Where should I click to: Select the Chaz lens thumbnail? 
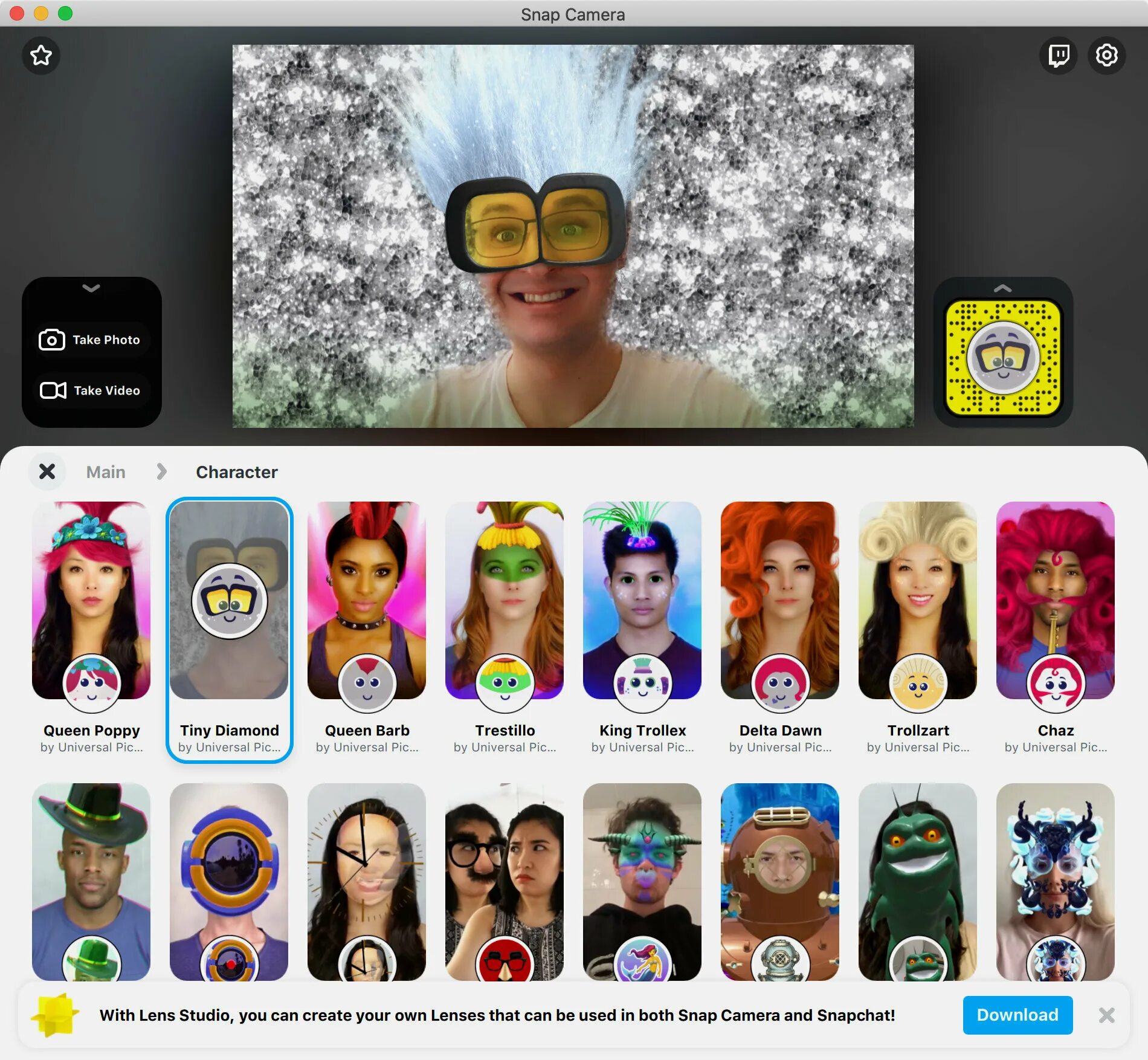click(x=1056, y=600)
